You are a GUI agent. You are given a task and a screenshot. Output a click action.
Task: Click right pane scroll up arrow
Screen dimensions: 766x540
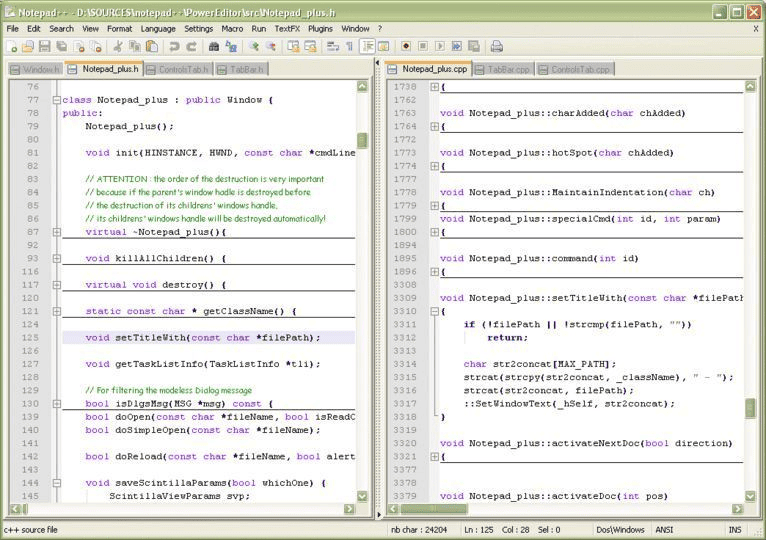pyautogui.click(x=750, y=86)
